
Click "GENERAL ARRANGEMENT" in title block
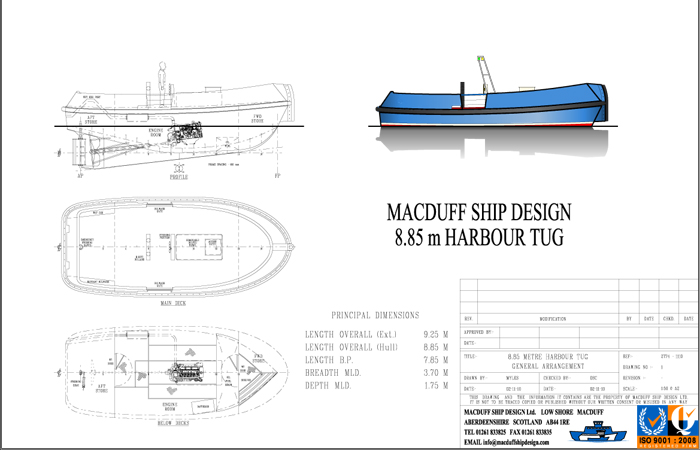548,366
